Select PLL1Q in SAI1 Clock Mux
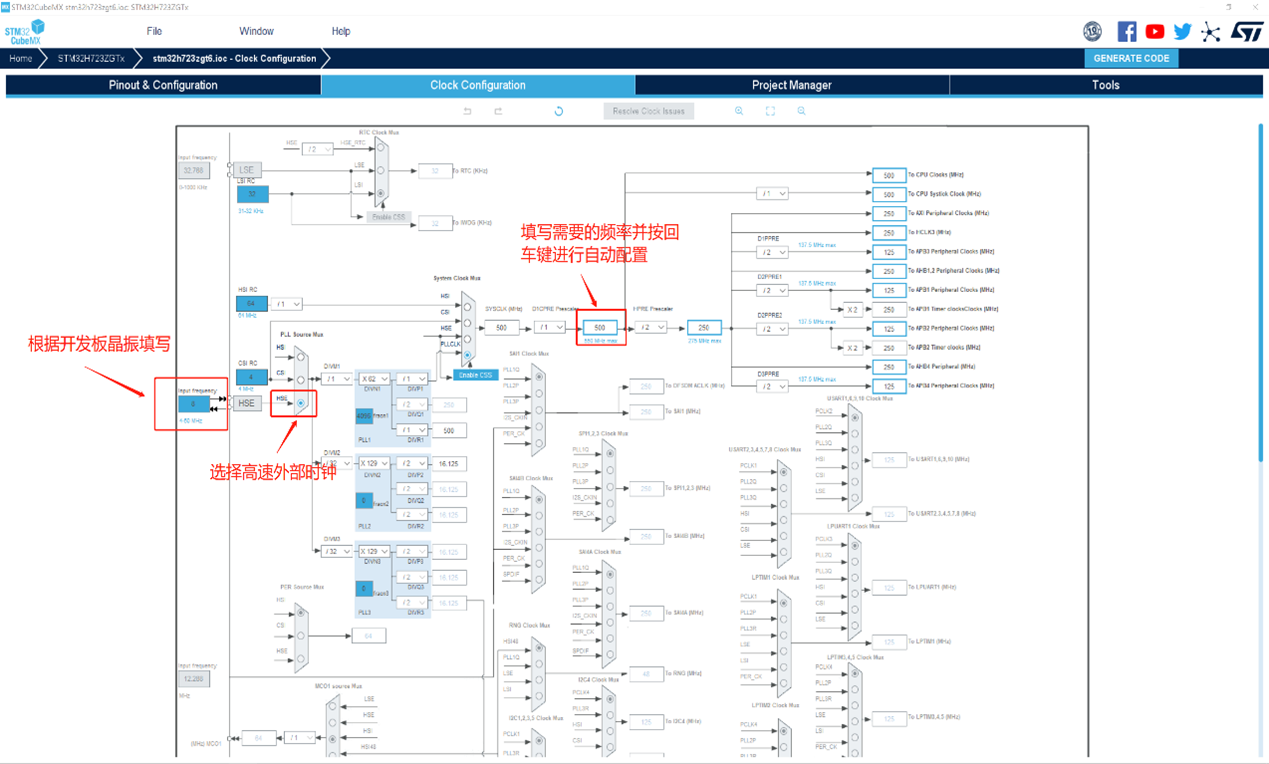 [x=539, y=376]
